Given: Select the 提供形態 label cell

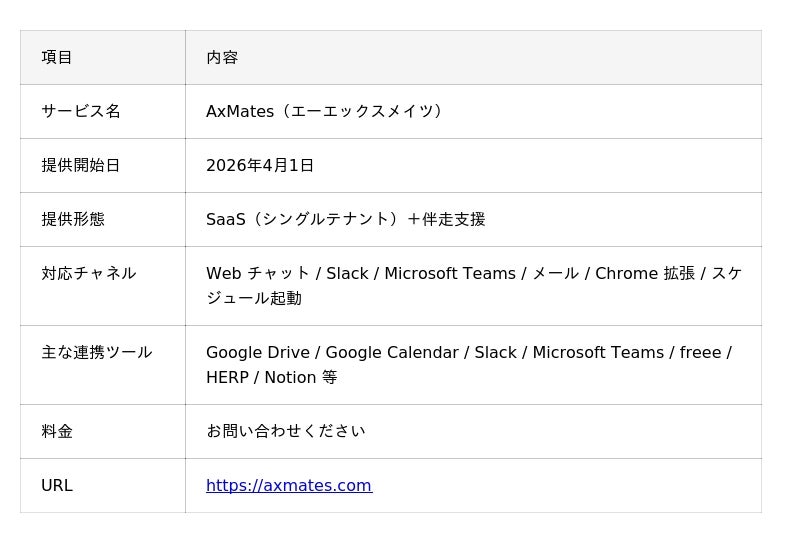Looking at the screenshot, I should [x=73, y=220].
